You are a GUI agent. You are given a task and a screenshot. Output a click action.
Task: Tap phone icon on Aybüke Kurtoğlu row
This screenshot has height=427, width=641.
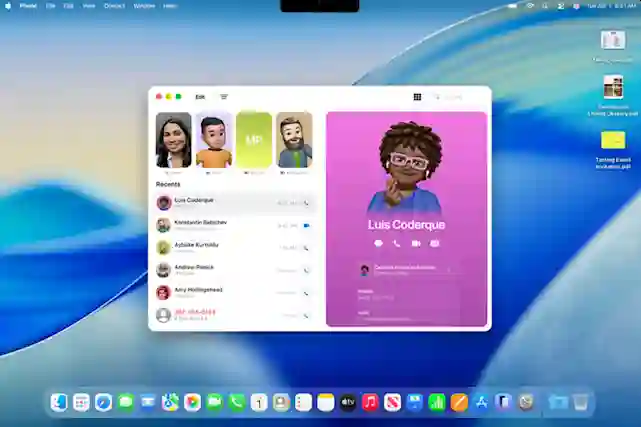pyautogui.click(x=306, y=248)
